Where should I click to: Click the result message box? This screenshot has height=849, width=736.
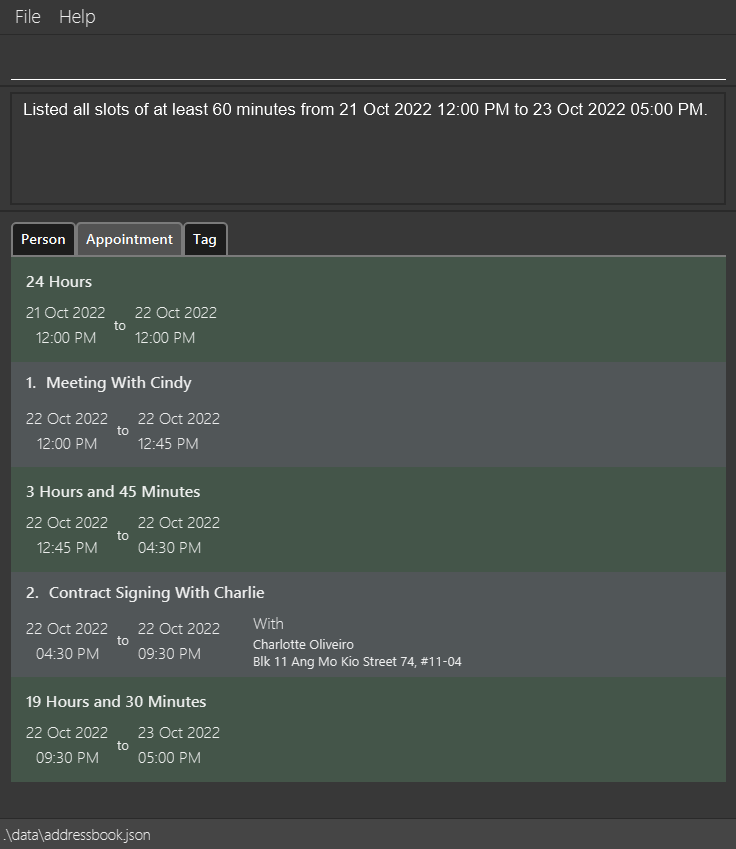[368, 149]
